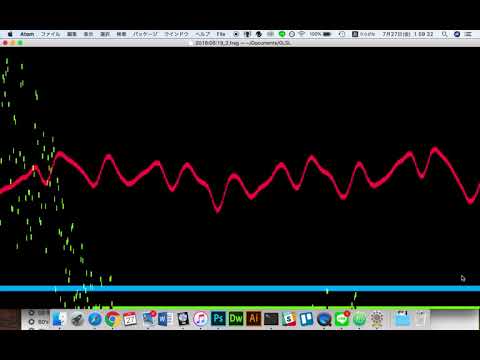480x360 pixels.
Task: Open Spotlight search in menu bar
Action: (x=444, y=34)
